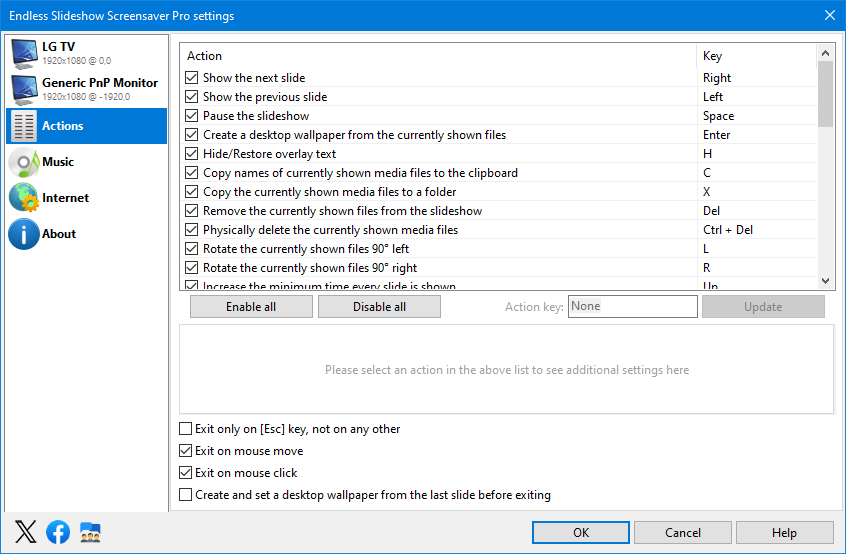Image resolution: width=846 pixels, height=554 pixels.
Task: Select the LG TV monitor icon
Action: click(24, 53)
